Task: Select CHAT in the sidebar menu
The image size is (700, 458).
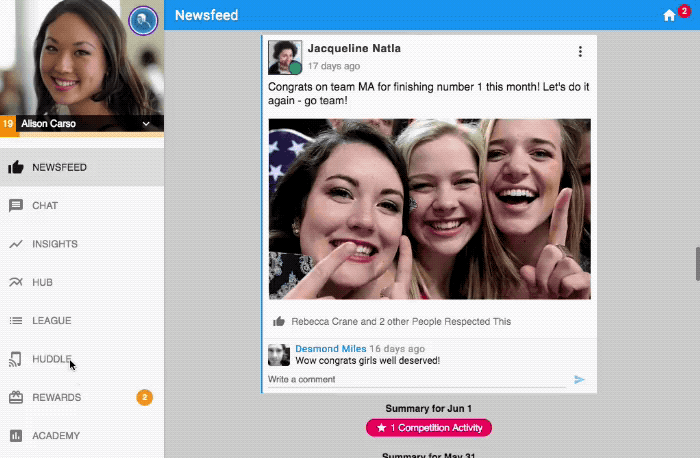Action: point(82,205)
